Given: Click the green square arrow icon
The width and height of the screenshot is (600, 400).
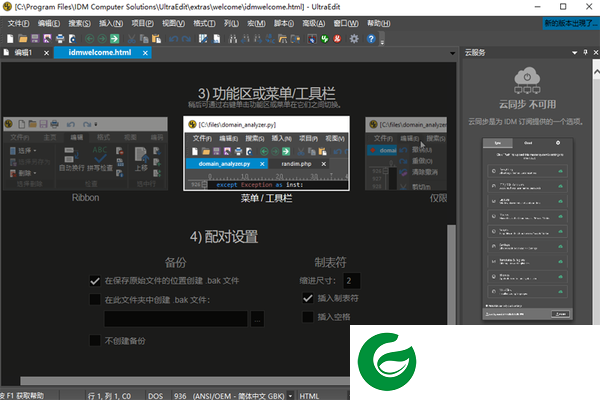Looking at the screenshot, I should 114,39.
